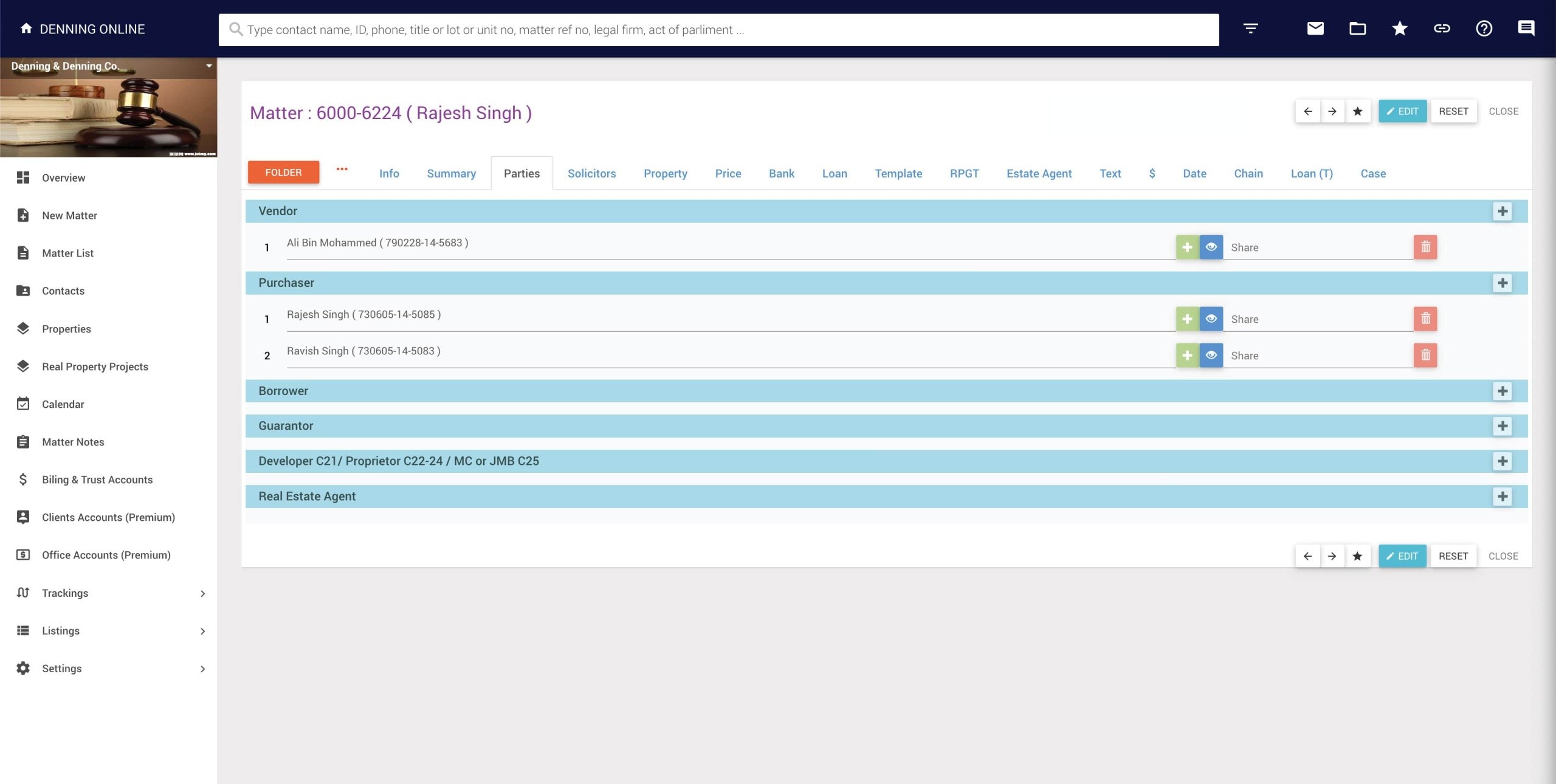Open the link chain icon in header
1556x784 pixels.
coord(1442,29)
